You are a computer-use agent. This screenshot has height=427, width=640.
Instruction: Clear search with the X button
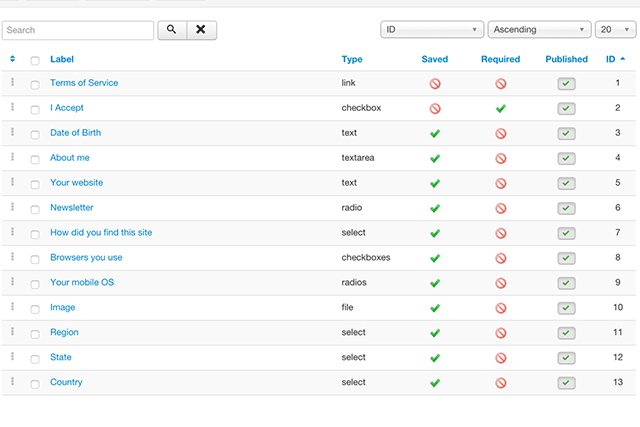[201, 30]
